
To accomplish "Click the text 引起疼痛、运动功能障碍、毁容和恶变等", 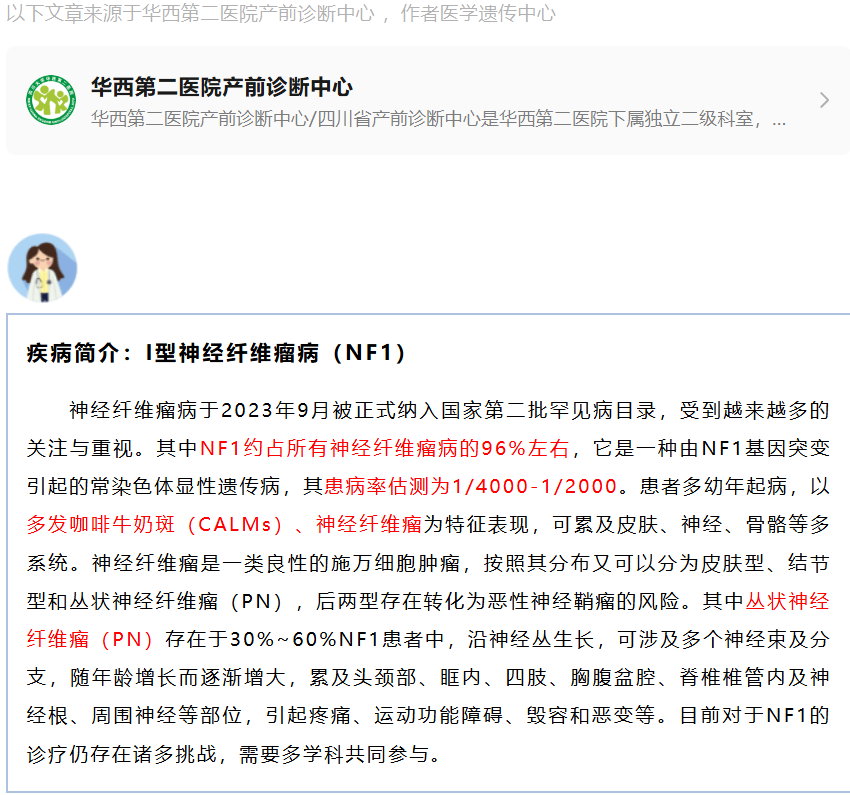I will point(461,715).
